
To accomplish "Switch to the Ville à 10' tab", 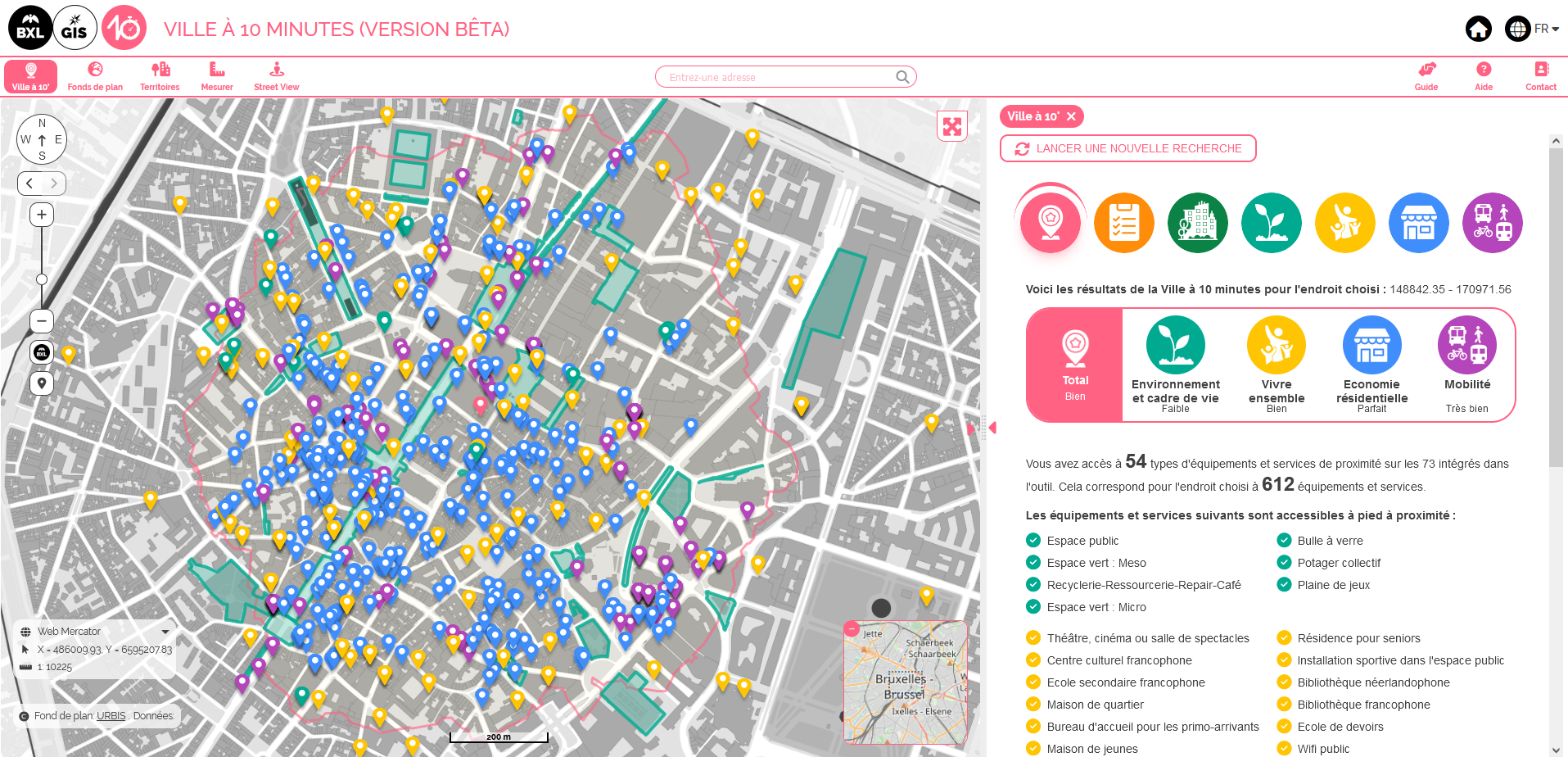I will [30, 76].
